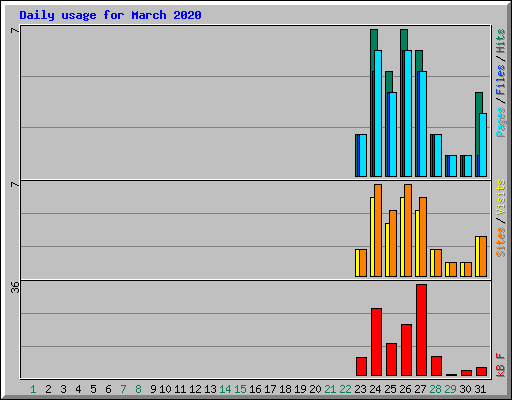The image size is (512, 400).
Task: Click green day "8" on the x-axis
Action: 138,389
